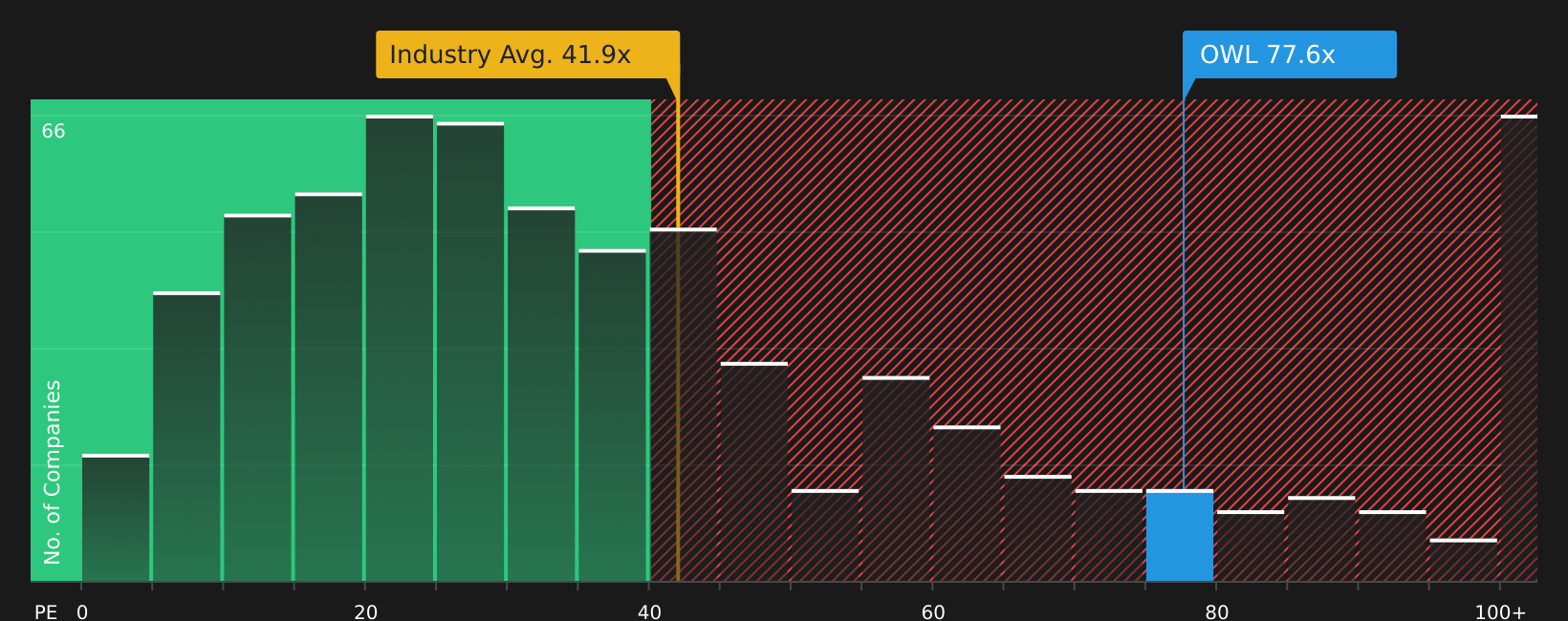
Task: Click the x-axis tick label '40'
Action: point(649,612)
